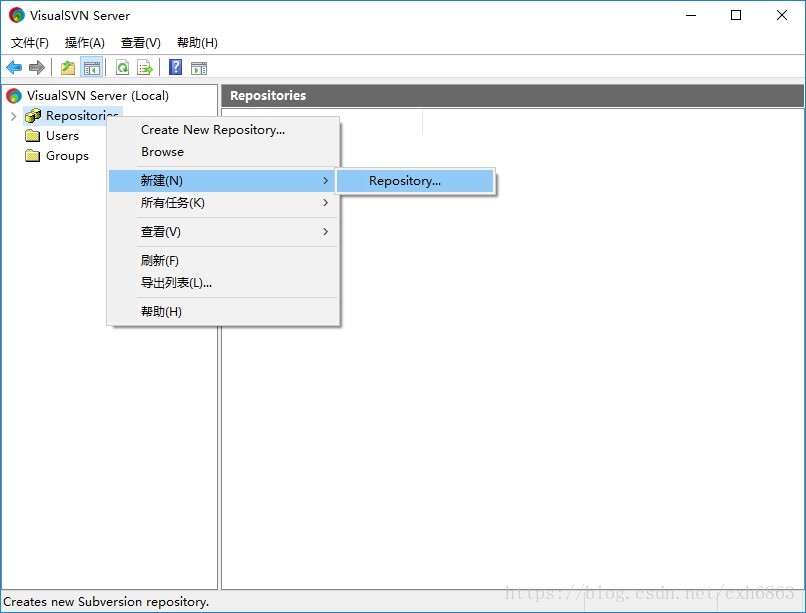Open Help via the question mark icon
Viewport: 806px width, 613px height.
coord(175,67)
